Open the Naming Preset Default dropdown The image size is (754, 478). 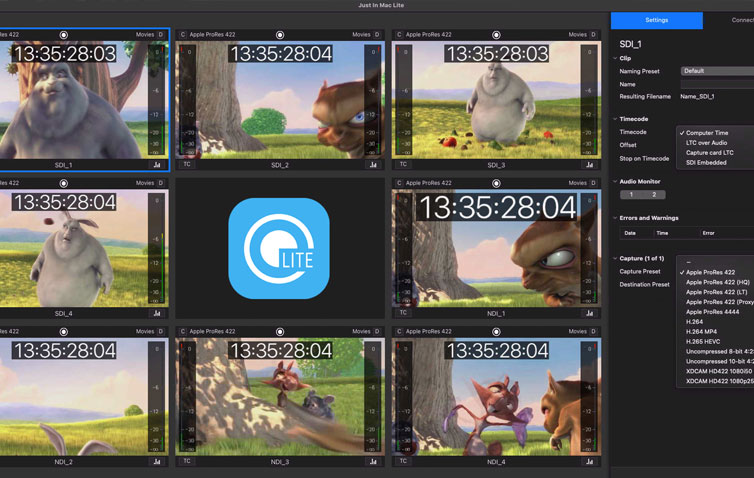click(716, 71)
